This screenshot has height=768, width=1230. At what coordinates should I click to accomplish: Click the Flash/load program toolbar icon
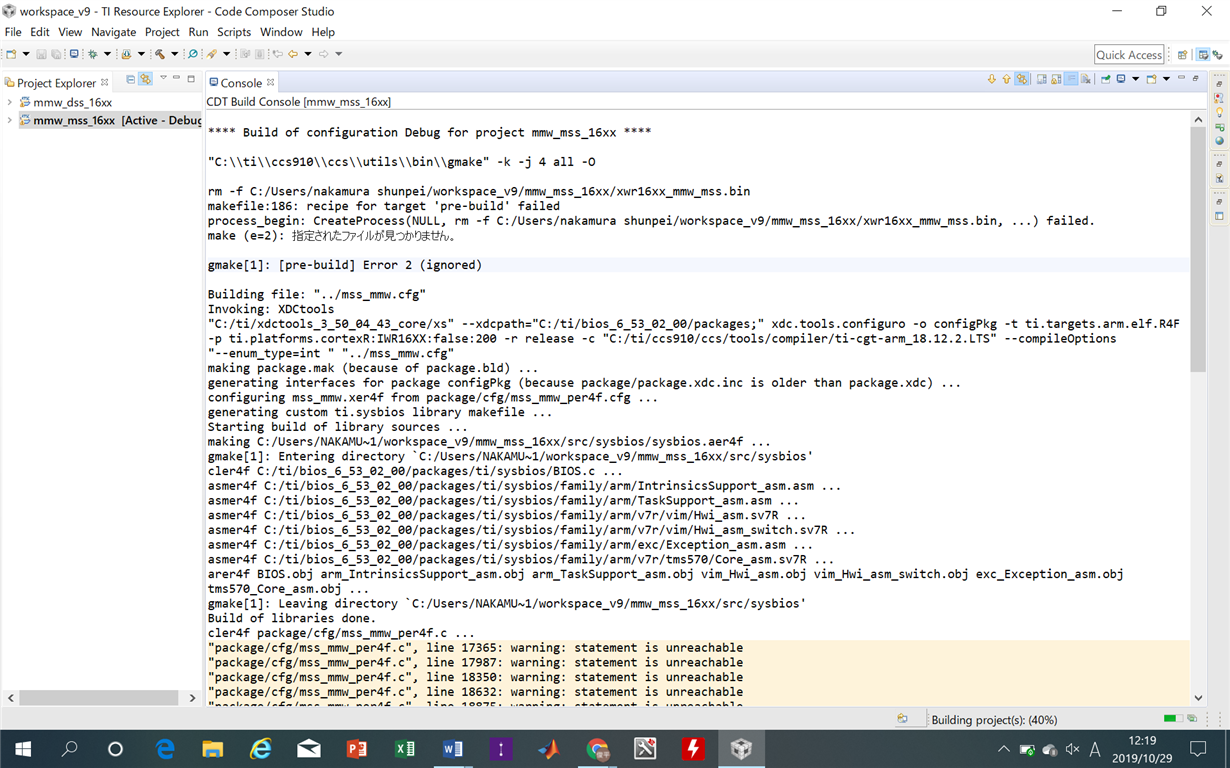coord(127,54)
